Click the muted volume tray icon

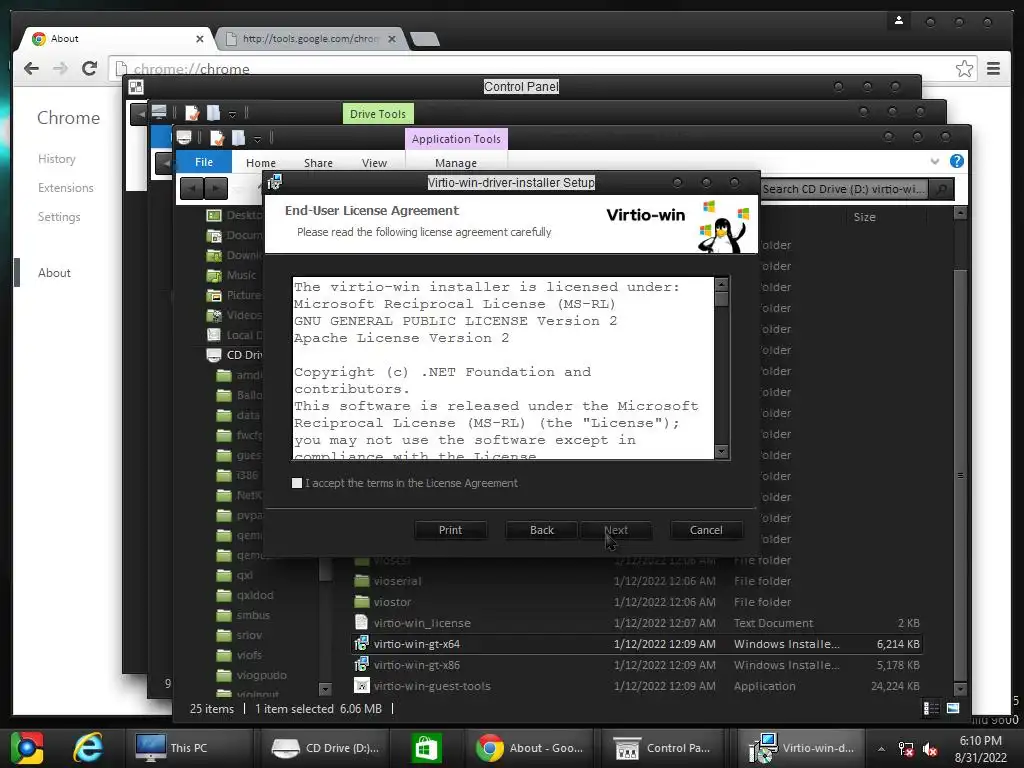930,749
